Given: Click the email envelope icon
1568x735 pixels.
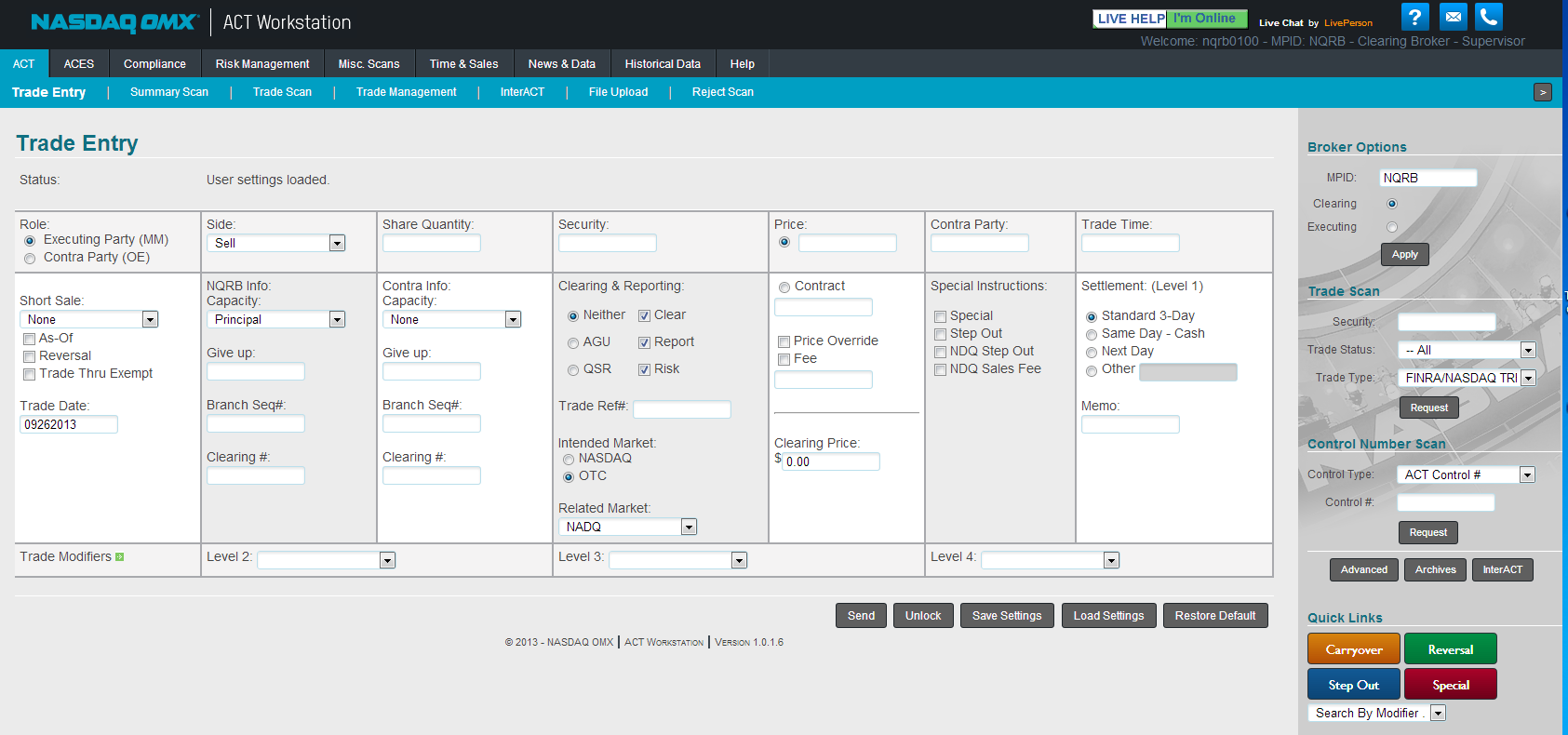Looking at the screenshot, I should 1453,17.
